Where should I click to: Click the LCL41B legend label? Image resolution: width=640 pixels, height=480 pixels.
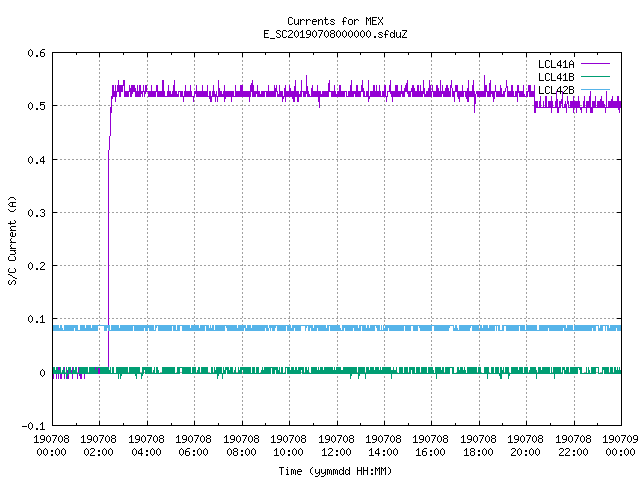(556, 77)
